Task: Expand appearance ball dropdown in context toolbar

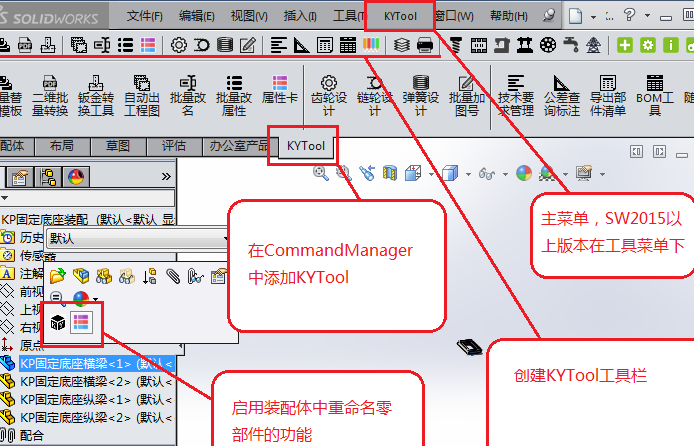Action: 96,299
